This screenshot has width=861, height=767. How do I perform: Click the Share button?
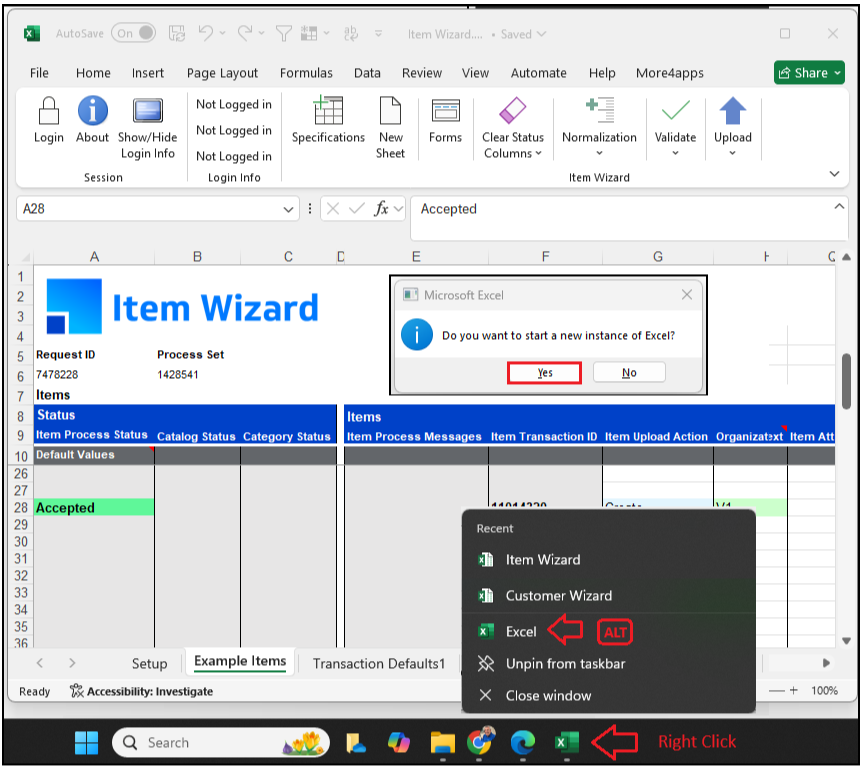click(x=808, y=72)
